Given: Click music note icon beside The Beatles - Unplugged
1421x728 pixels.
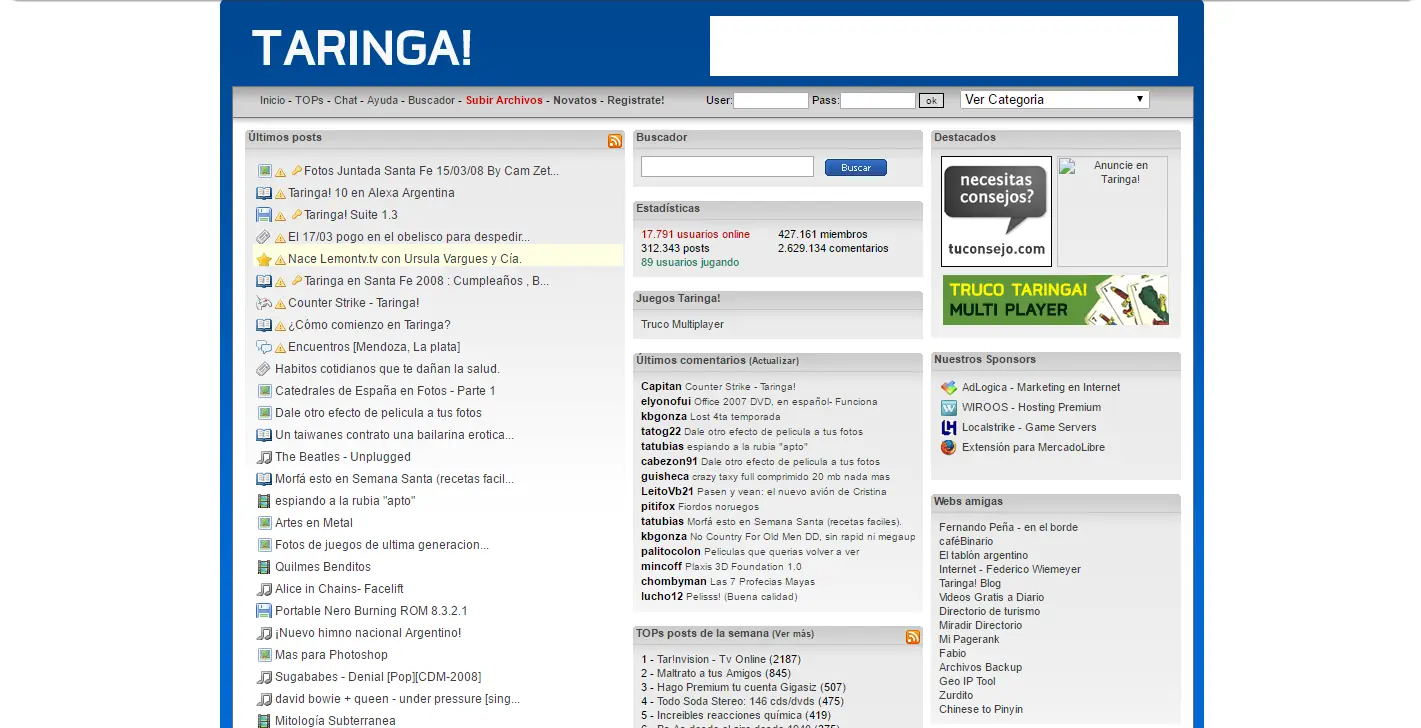Looking at the screenshot, I should [264, 457].
